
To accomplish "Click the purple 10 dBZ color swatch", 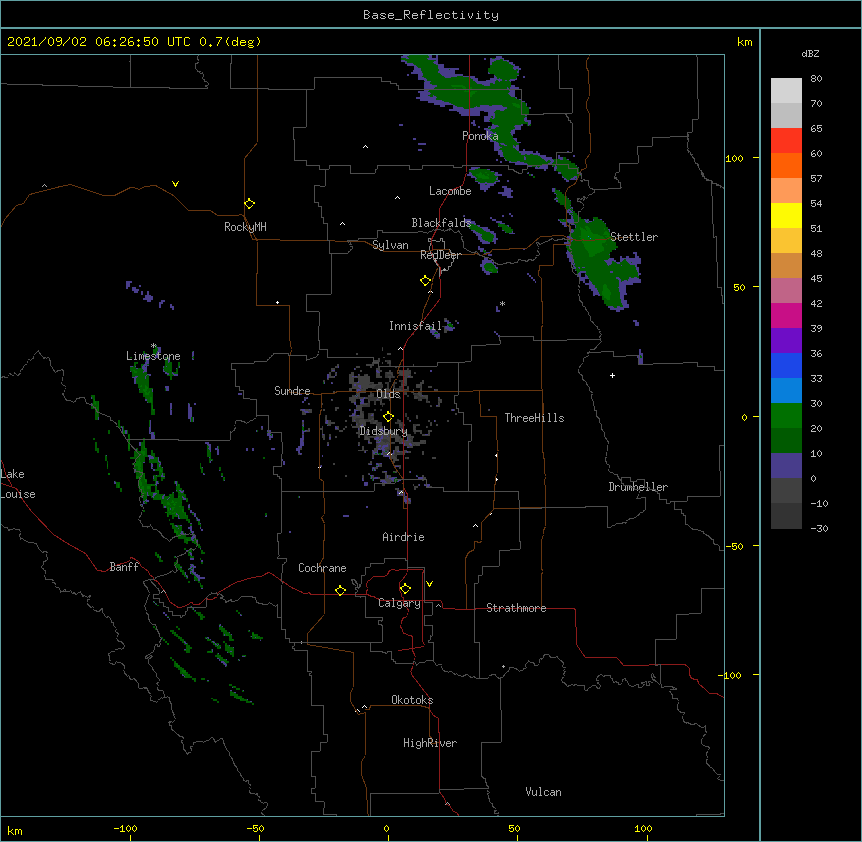I will (x=786, y=466).
